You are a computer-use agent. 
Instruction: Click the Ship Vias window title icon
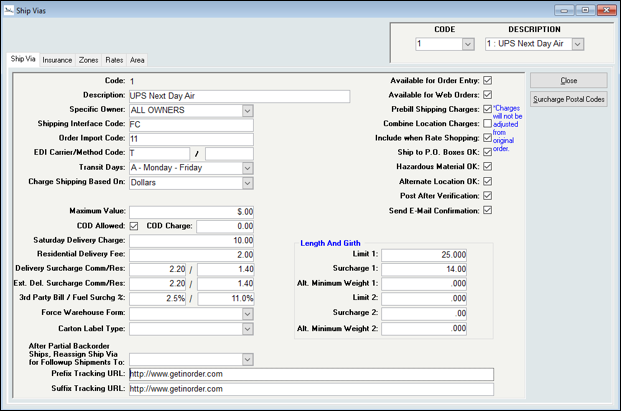pyautogui.click(x=10, y=9)
